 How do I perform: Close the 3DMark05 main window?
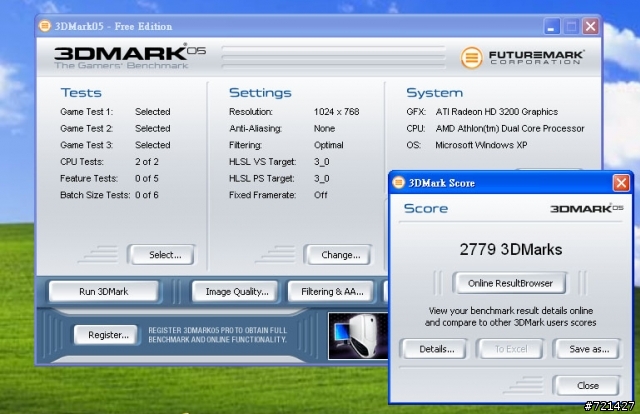pyautogui.click(x=590, y=27)
